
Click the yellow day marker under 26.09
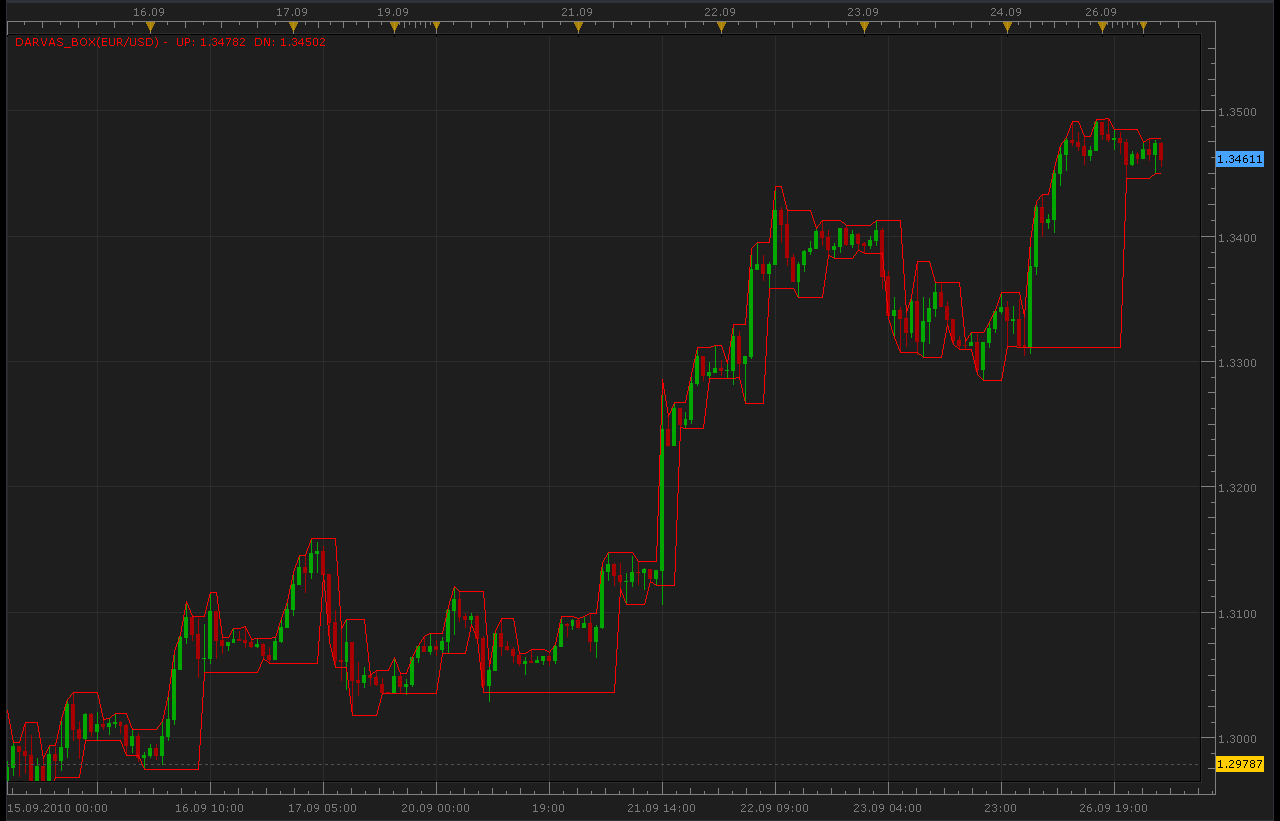[1102, 27]
